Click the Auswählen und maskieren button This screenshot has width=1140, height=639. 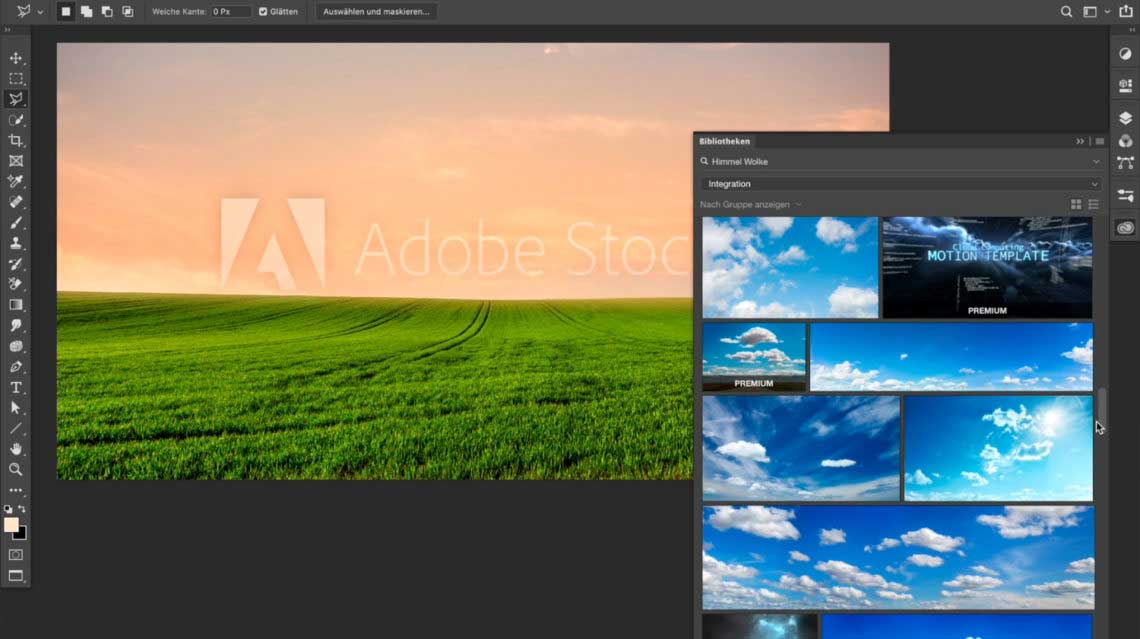(376, 12)
